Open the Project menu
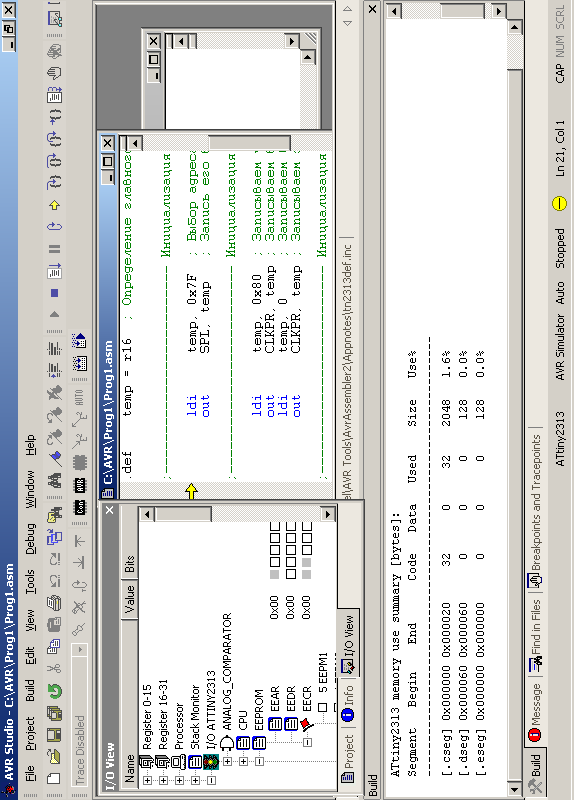 30,733
